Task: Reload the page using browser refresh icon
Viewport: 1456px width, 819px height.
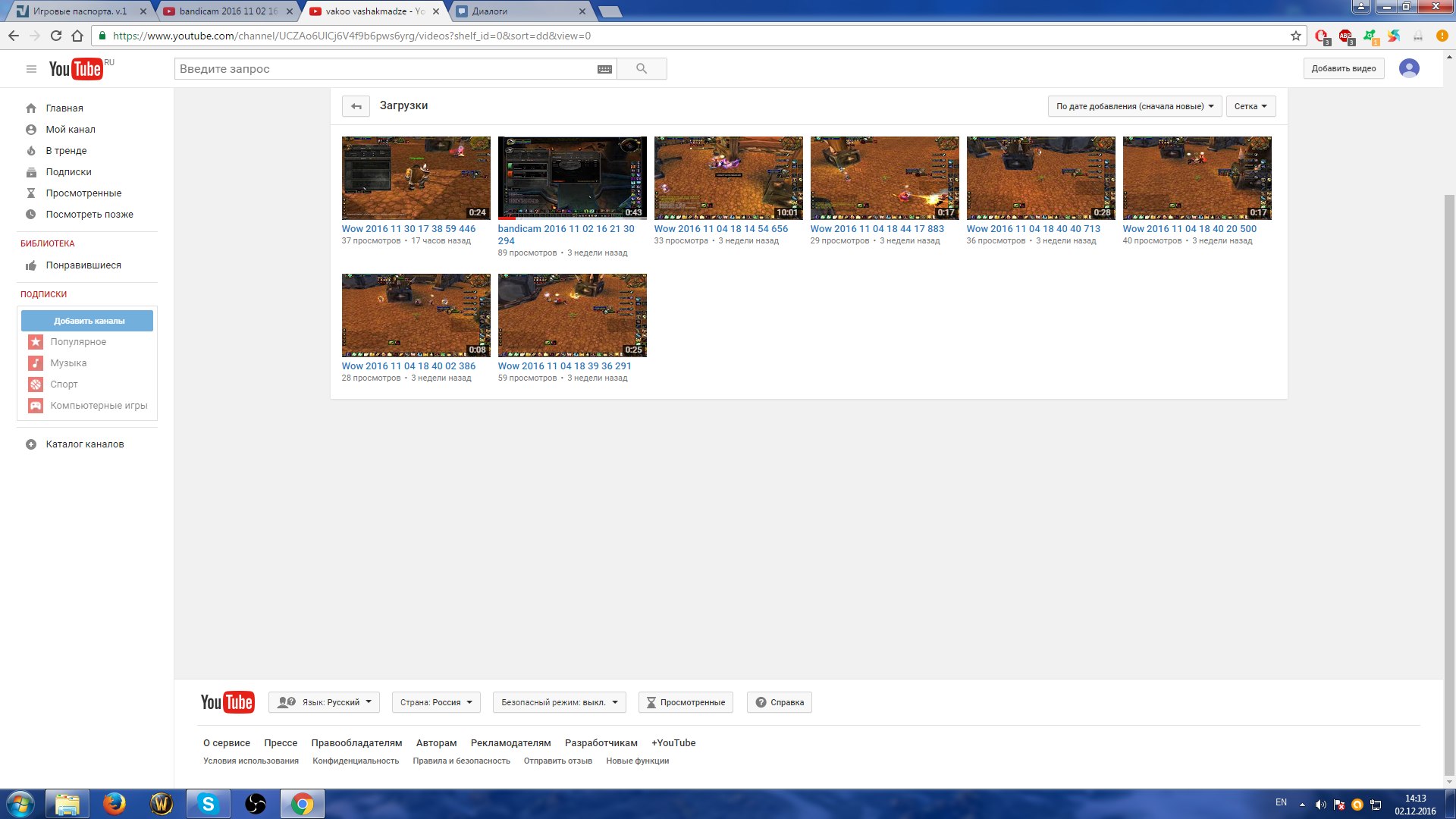Action: (55, 36)
